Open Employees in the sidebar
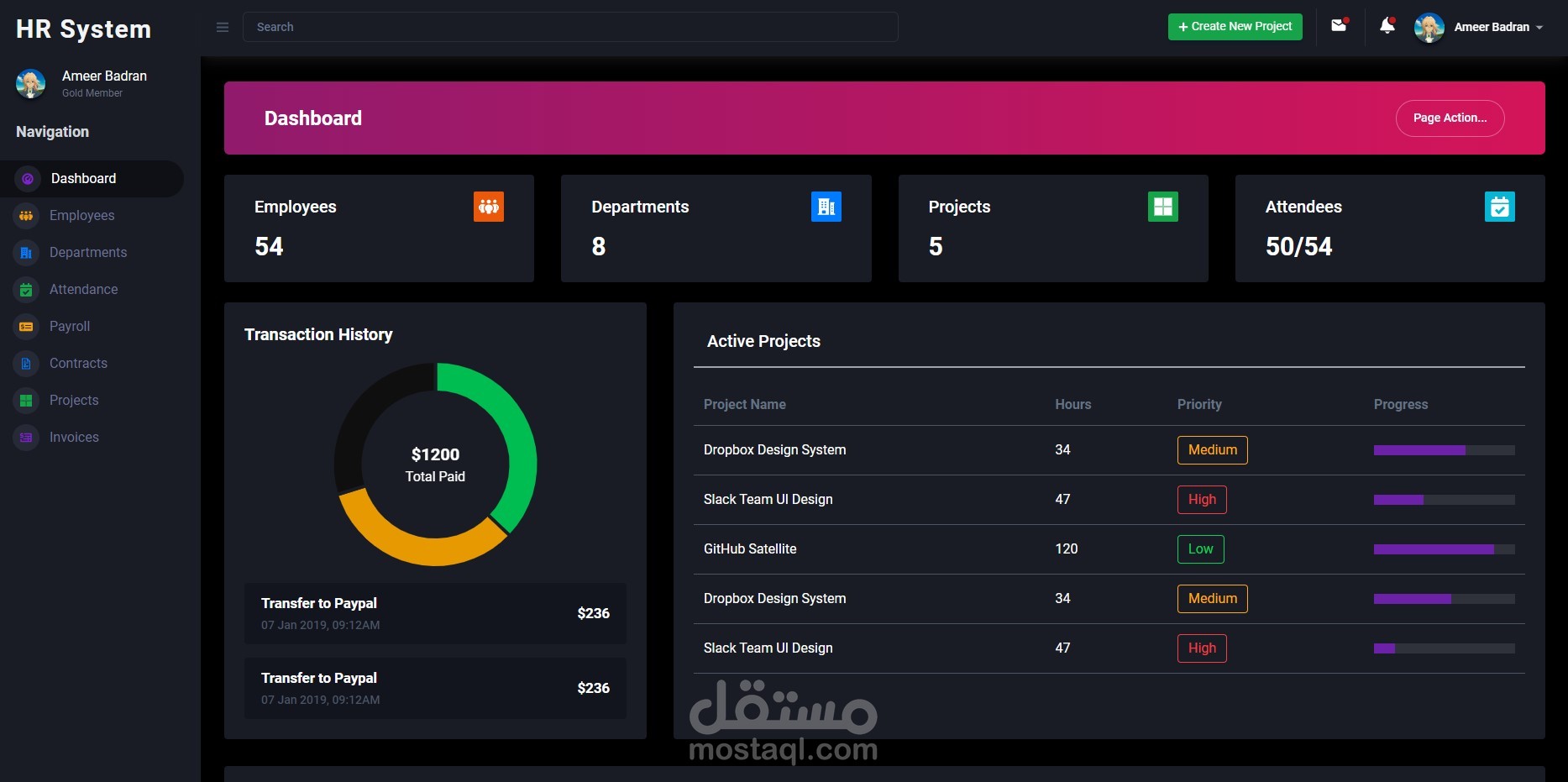 click(82, 216)
